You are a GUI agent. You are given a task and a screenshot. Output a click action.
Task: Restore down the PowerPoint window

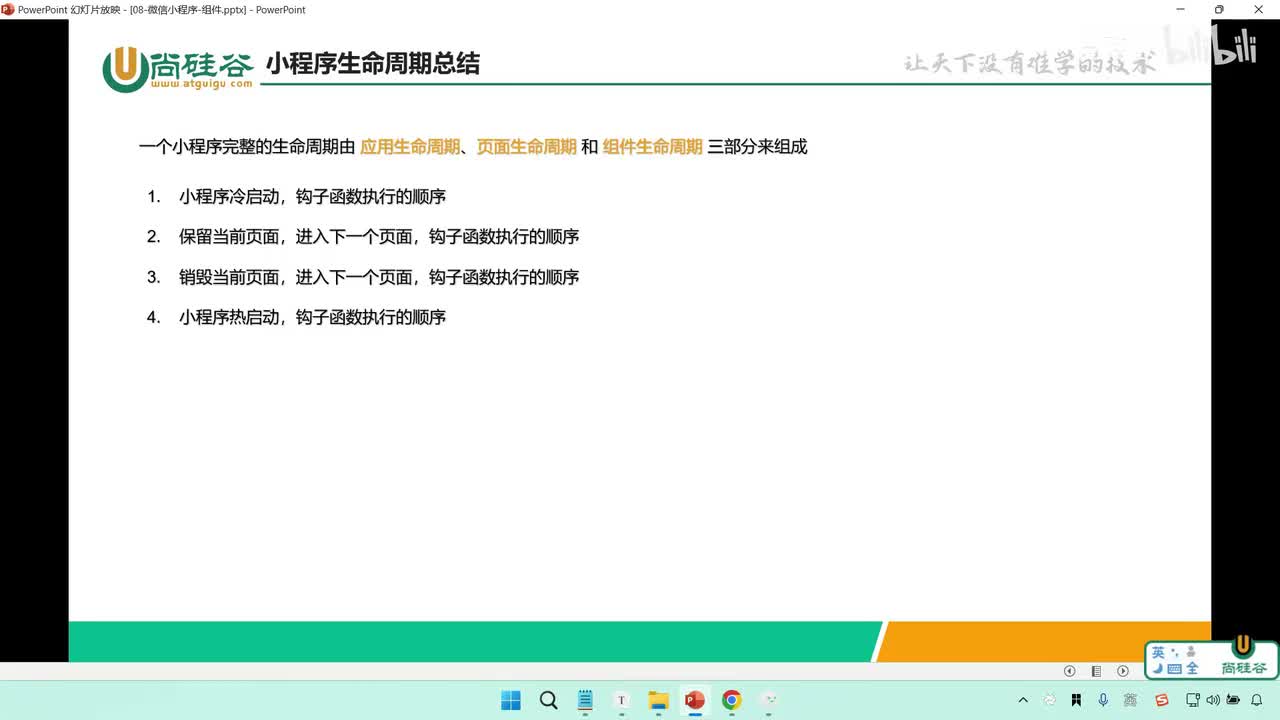(1219, 9)
